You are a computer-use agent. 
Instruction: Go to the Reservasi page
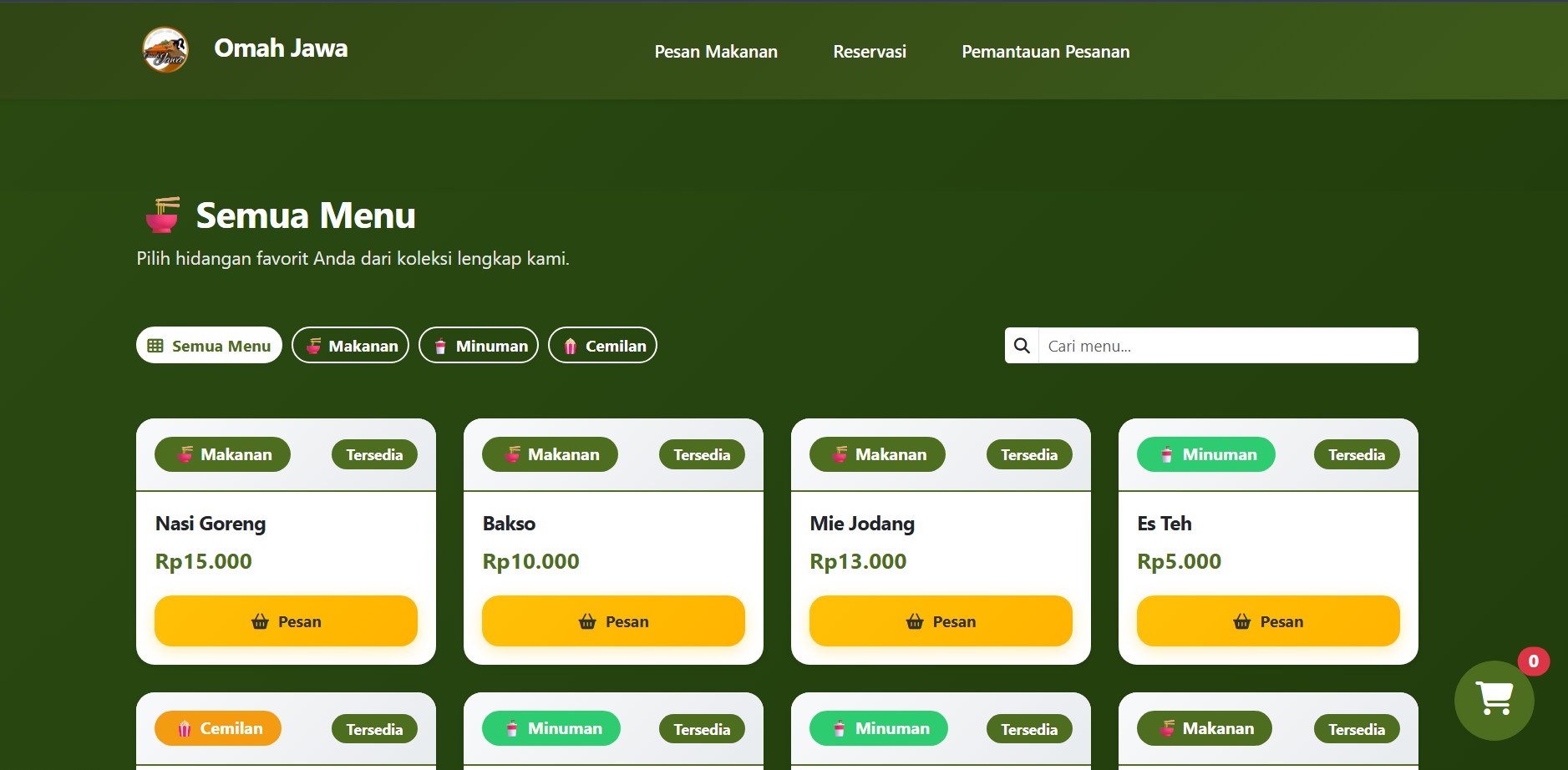(870, 52)
